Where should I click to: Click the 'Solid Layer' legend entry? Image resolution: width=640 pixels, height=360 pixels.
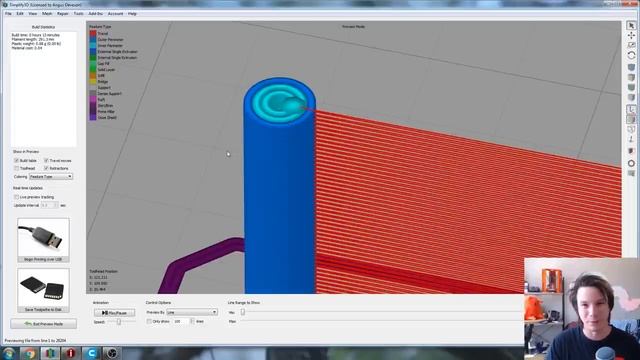point(106,70)
